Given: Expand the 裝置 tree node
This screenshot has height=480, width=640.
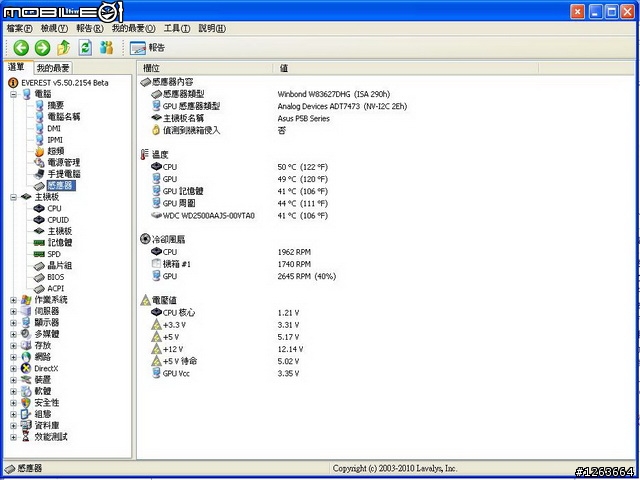Looking at the screenshot, I should coord(13,380).
